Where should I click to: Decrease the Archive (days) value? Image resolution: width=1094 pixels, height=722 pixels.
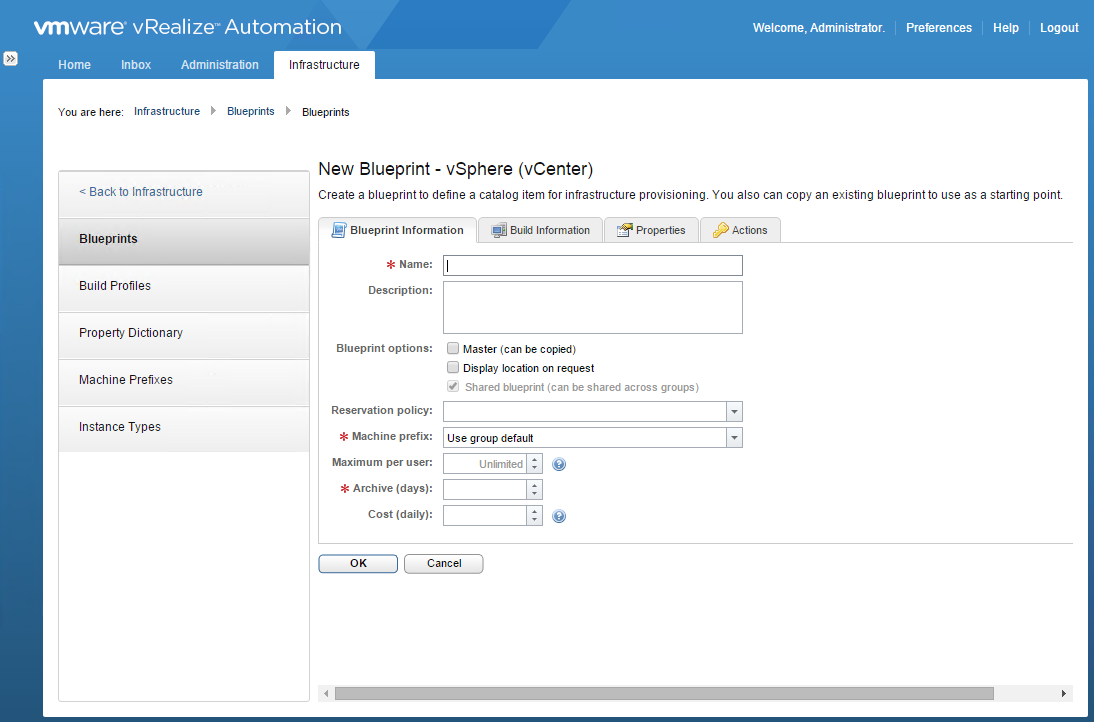[x=534, y=494]
